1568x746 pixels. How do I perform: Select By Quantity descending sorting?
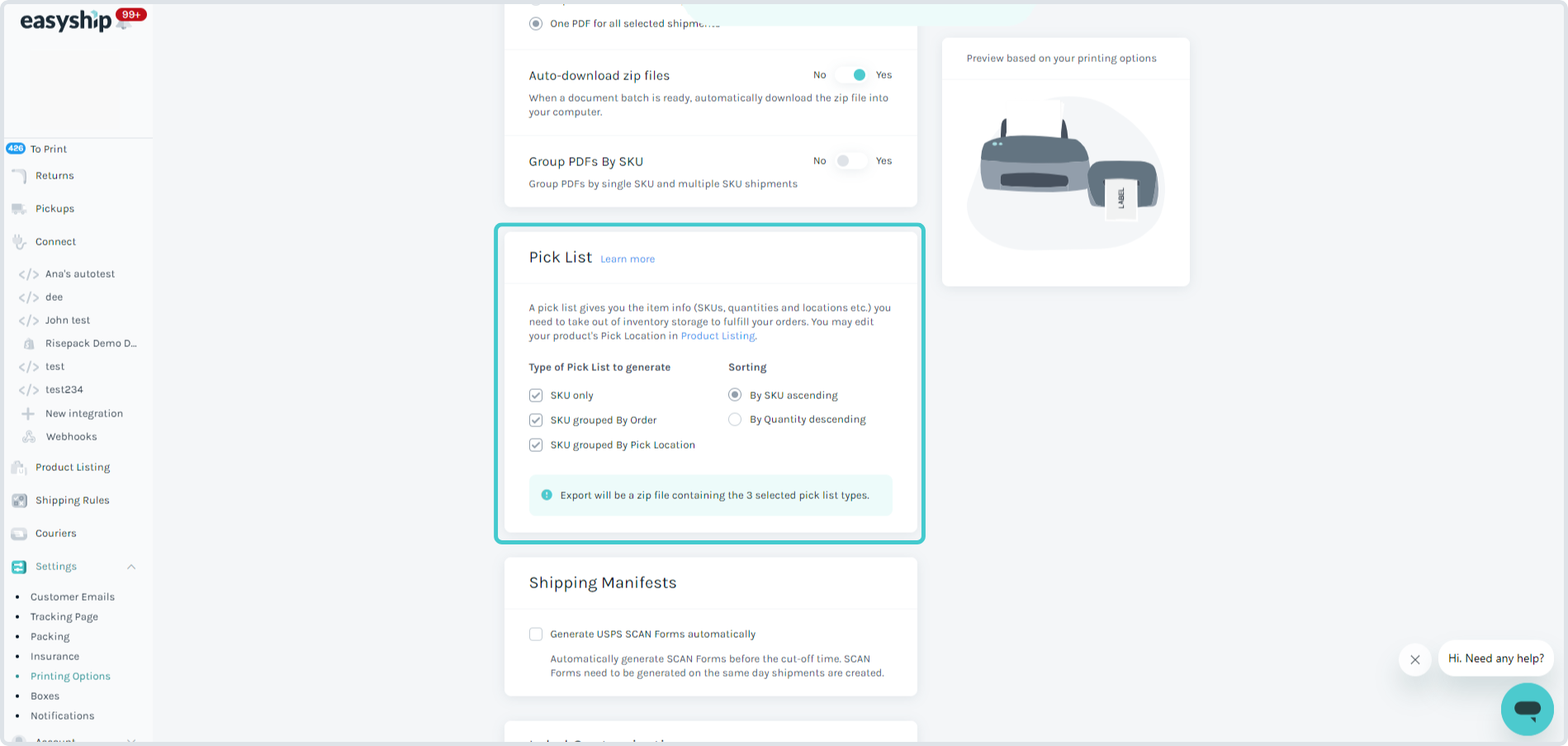[x=735, y=420]
